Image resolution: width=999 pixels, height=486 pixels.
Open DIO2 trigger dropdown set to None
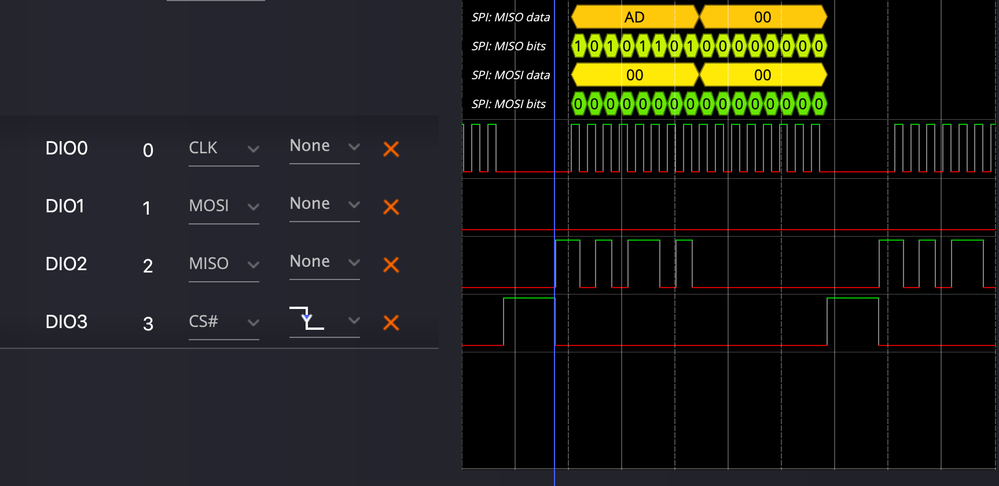(x=324, y=262)
